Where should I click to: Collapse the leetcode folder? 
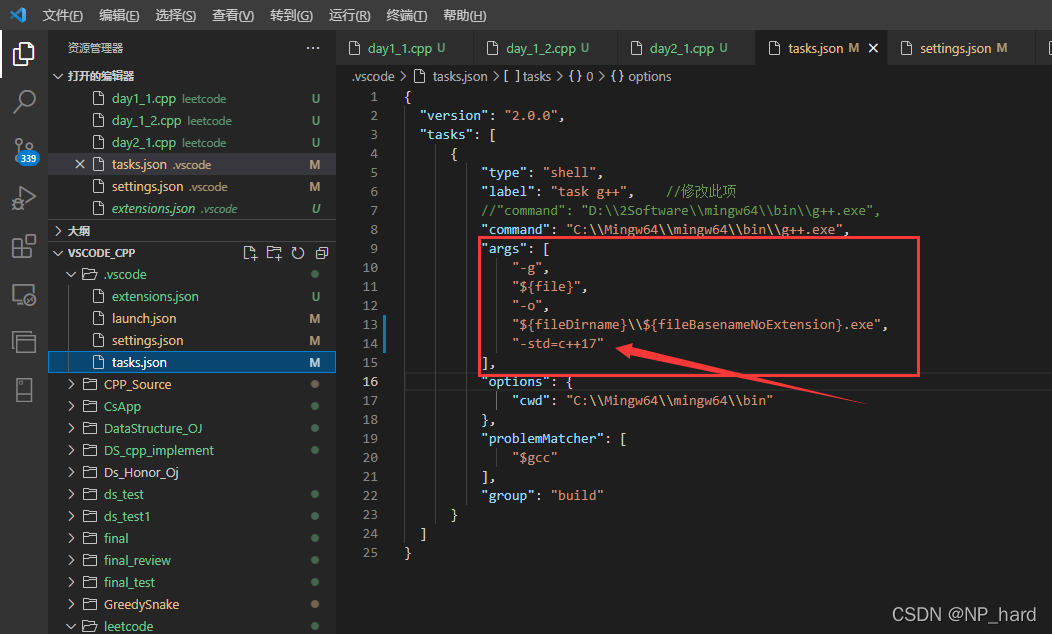(71, 626)
